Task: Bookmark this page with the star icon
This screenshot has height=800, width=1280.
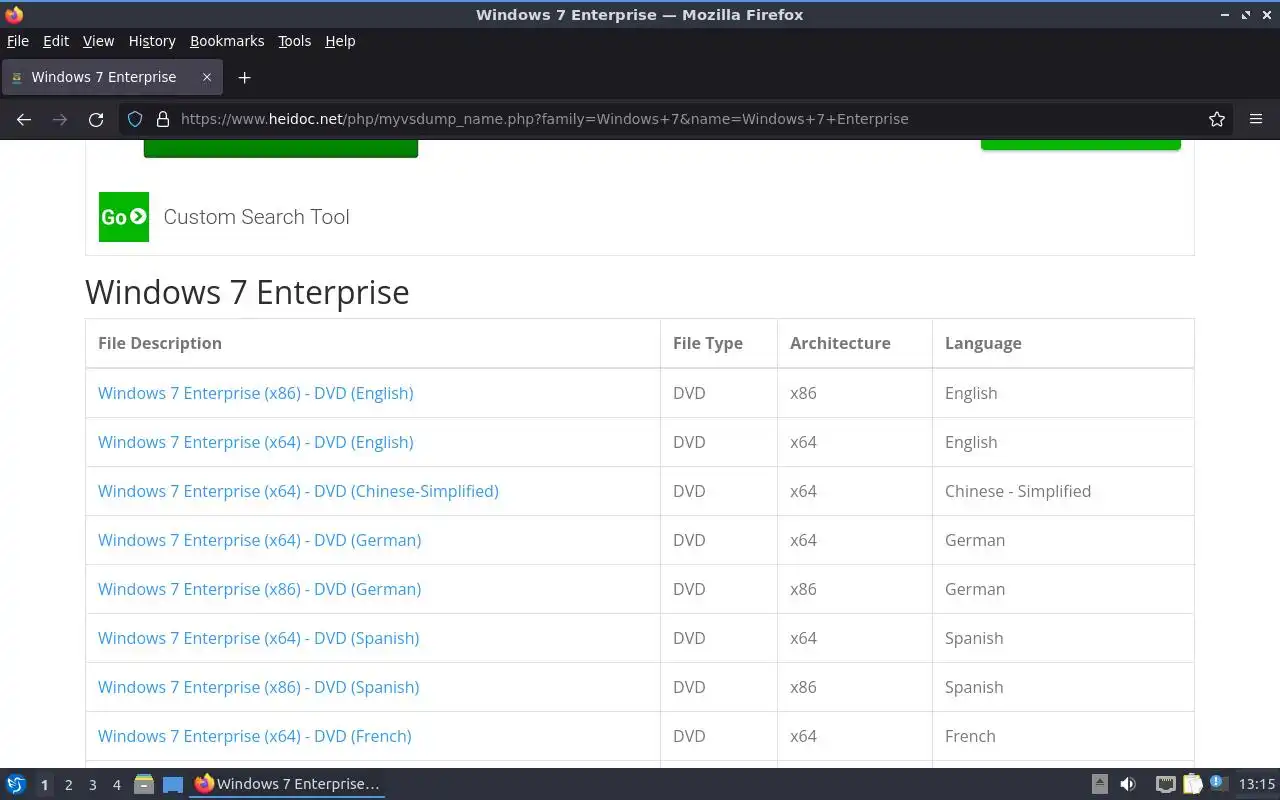Action: point(1217,119)
